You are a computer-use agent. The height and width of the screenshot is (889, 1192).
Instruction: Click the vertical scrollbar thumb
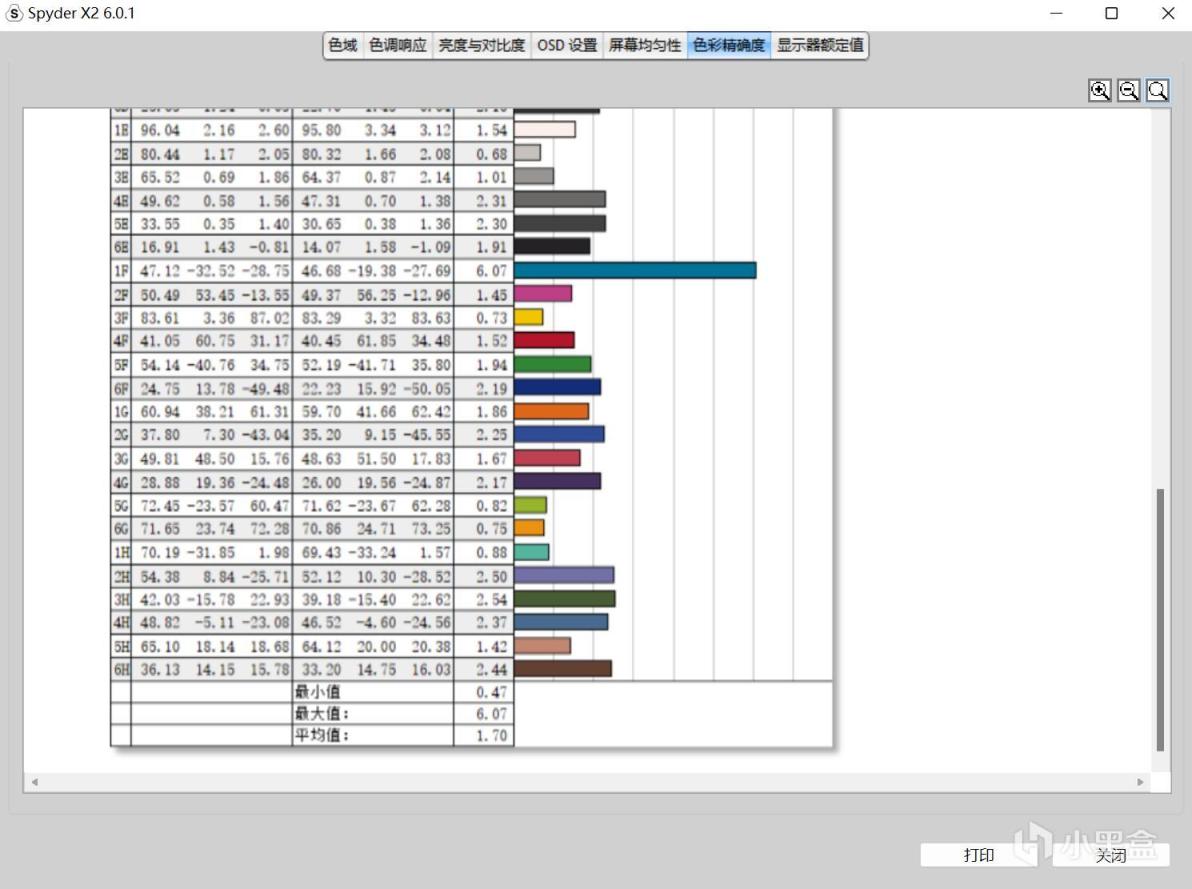(x=1160, y=619)
